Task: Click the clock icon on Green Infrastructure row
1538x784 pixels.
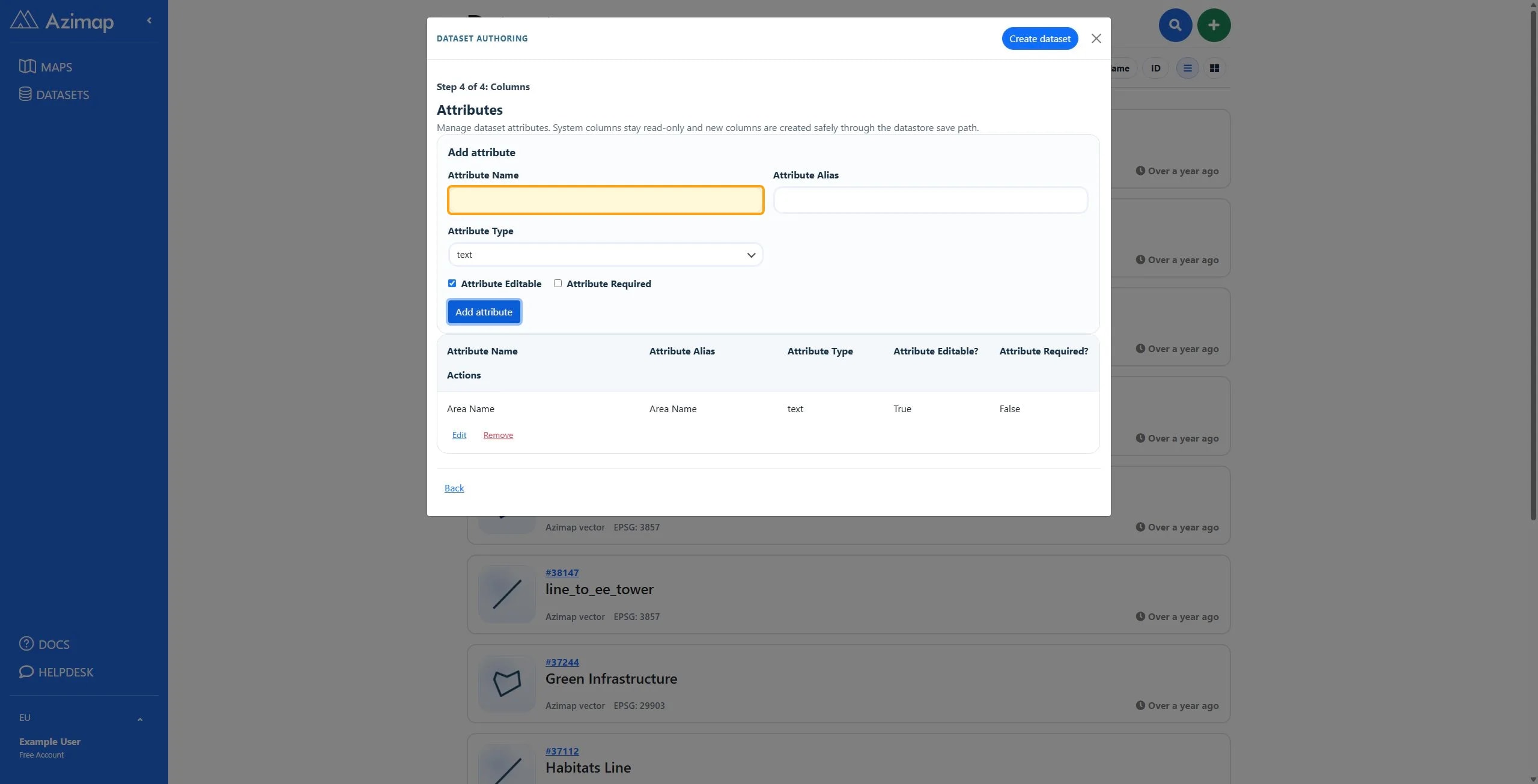Action: click(x=1140, y=705)
